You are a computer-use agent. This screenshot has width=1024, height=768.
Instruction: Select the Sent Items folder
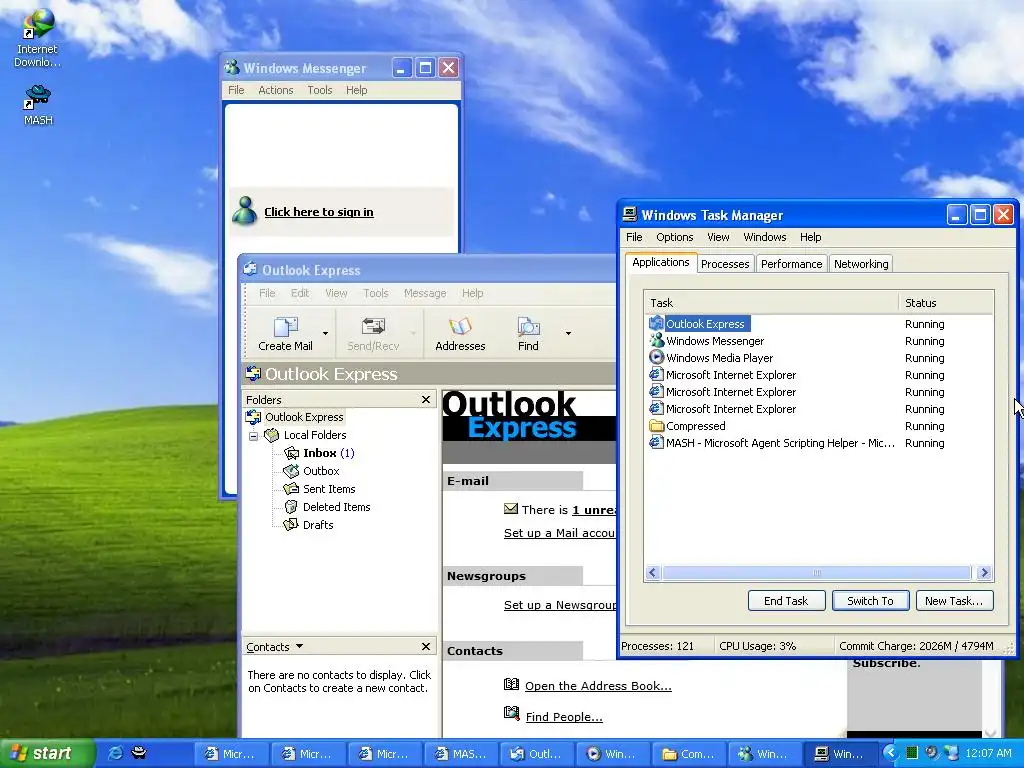[319, 488]
